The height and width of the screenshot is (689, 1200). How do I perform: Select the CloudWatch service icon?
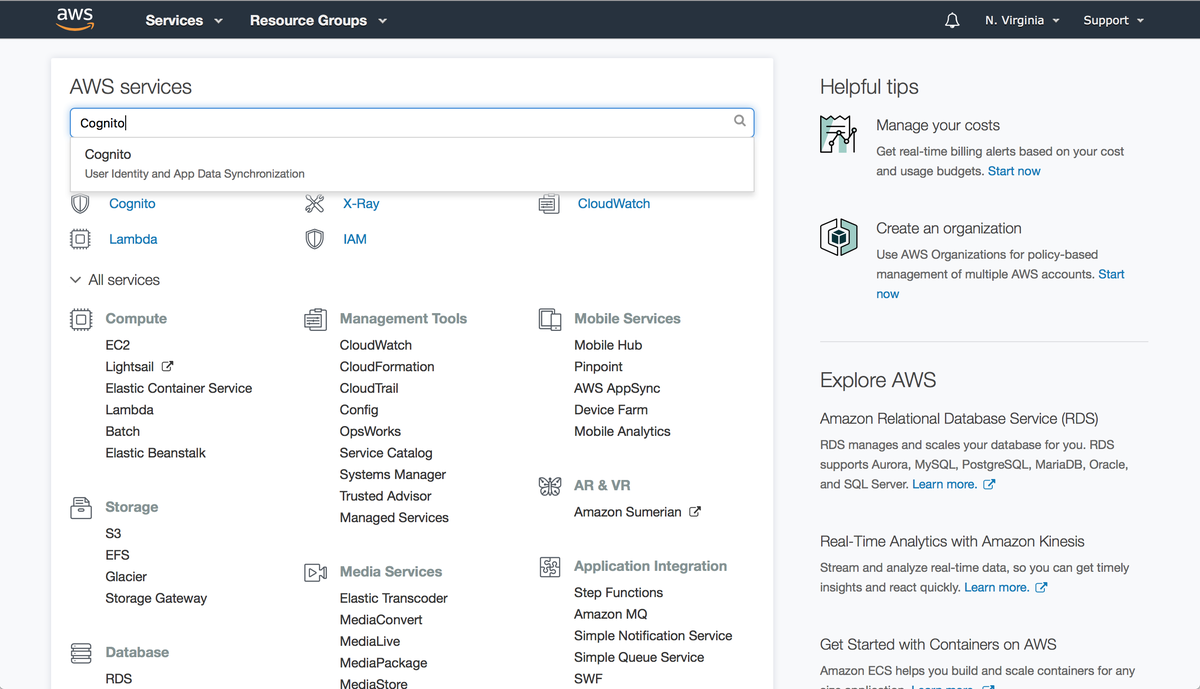click(x=549, y=203)
